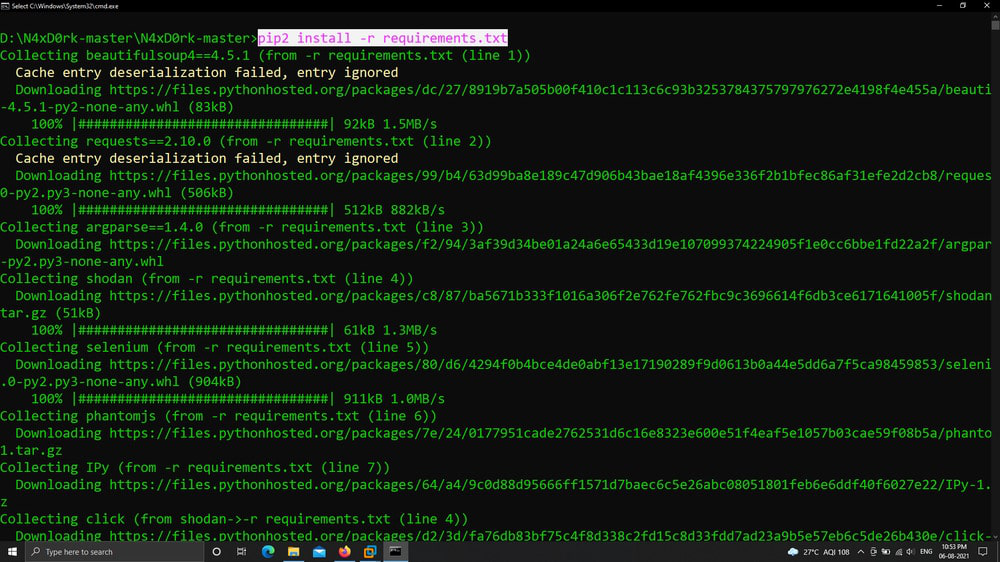Screen dimensions: 1000x562
Task: Click '1.tar.gz' phantomjs line
Action: pyautogui.click(x=31, y=450)
